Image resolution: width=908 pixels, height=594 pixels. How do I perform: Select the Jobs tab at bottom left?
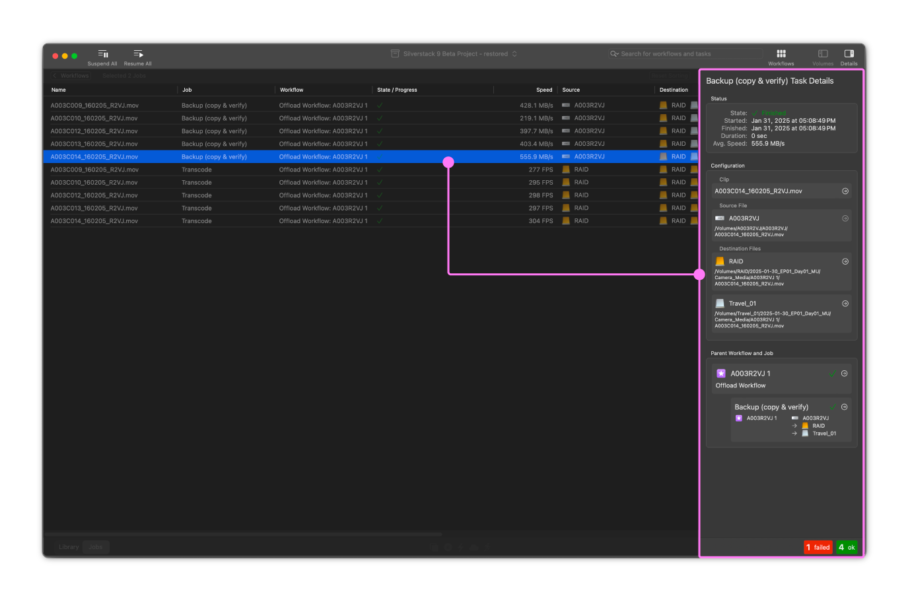97,547
